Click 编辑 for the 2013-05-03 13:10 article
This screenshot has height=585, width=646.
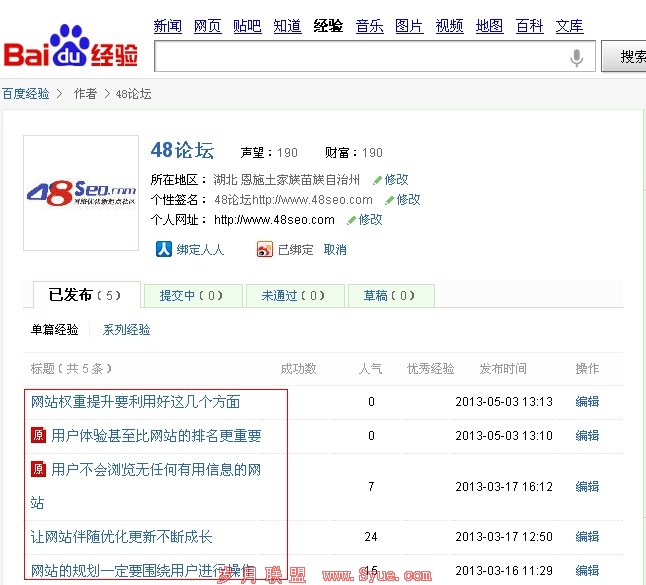click(587, 435)
